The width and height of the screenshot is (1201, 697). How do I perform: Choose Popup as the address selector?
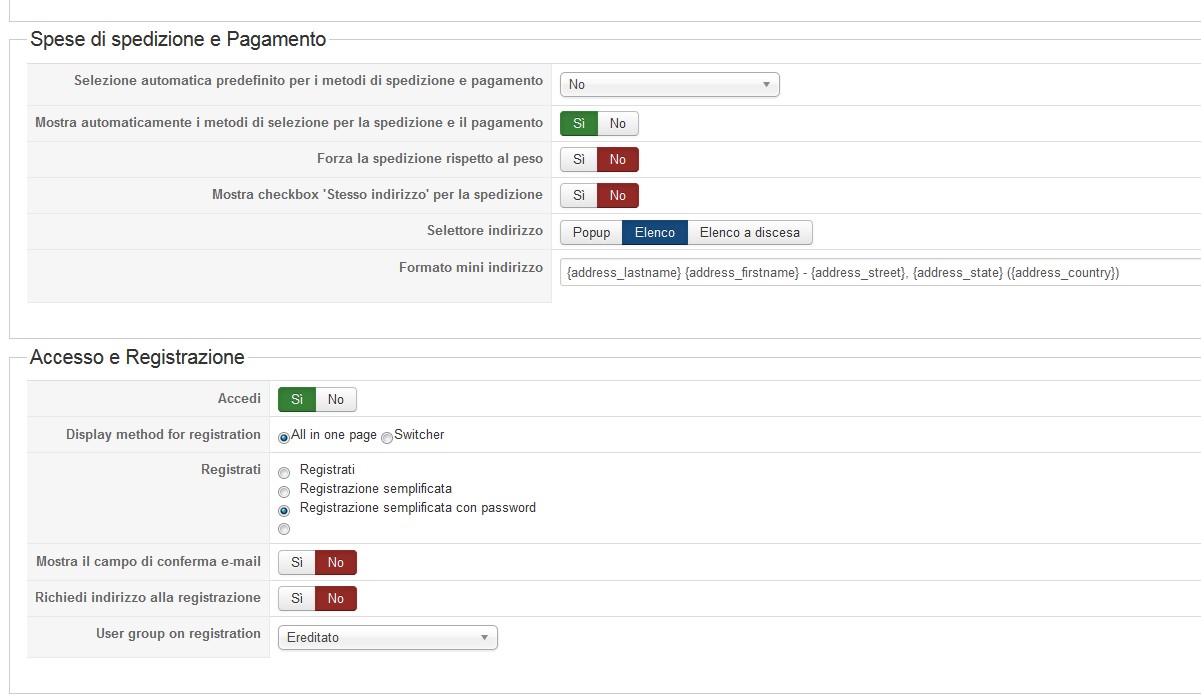point(591,233)
